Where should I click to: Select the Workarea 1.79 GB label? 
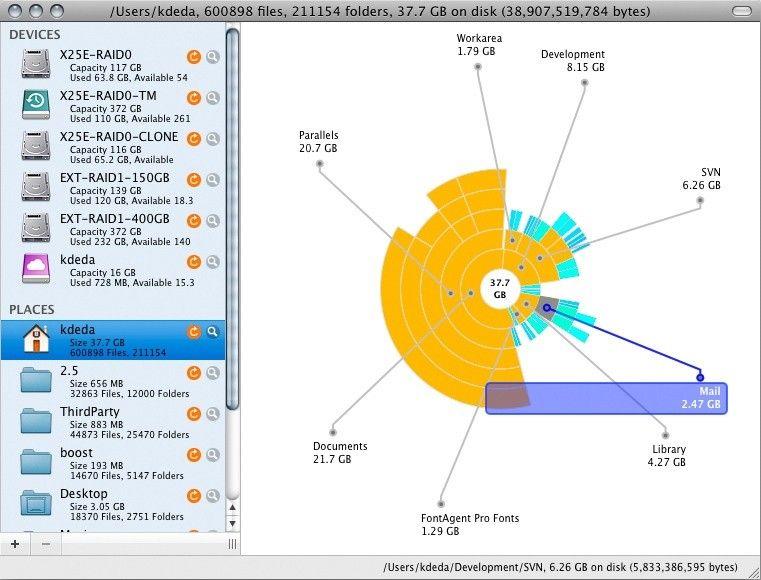pos(479,44)
